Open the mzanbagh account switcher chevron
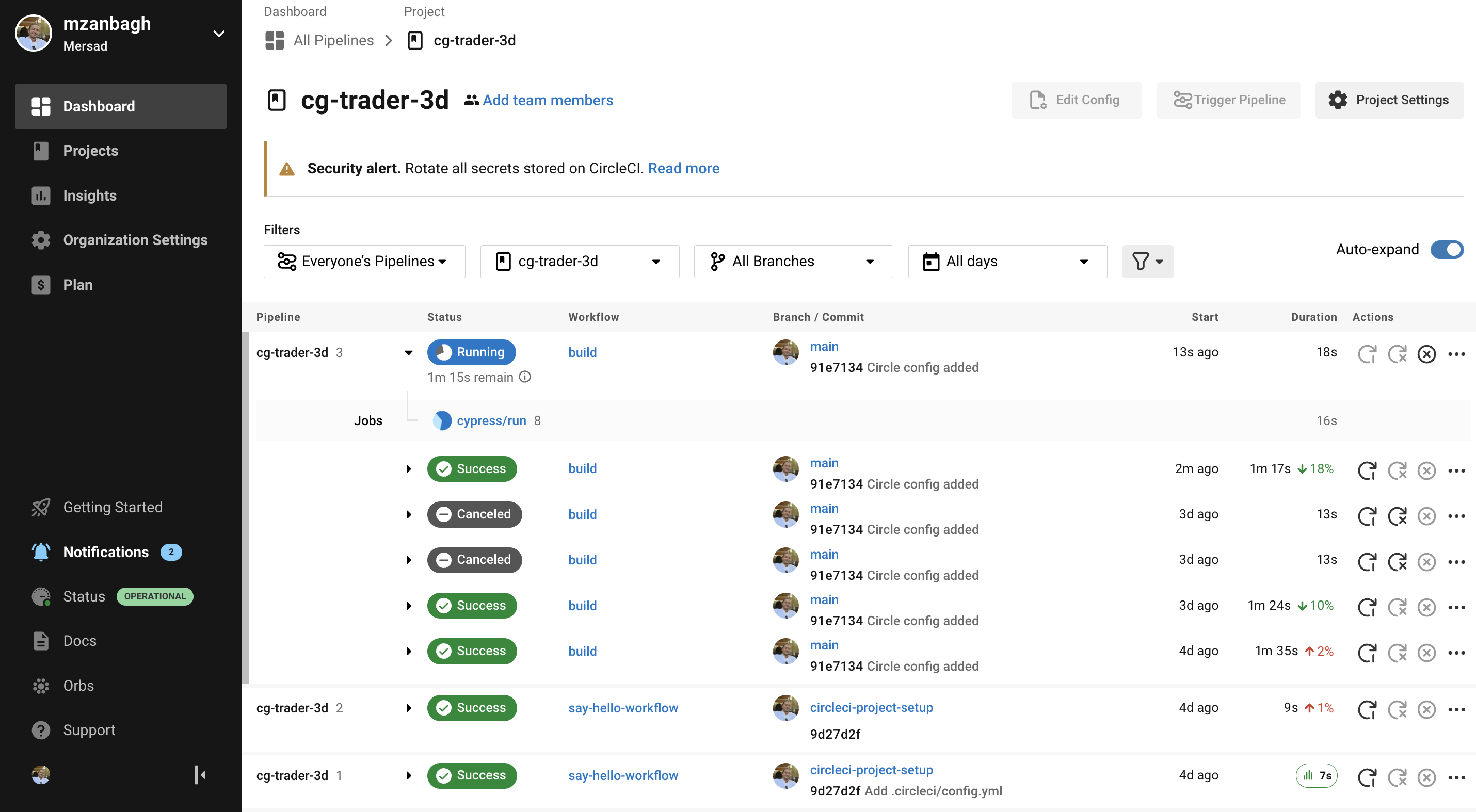1476x812 pixels. click(218, 34)
